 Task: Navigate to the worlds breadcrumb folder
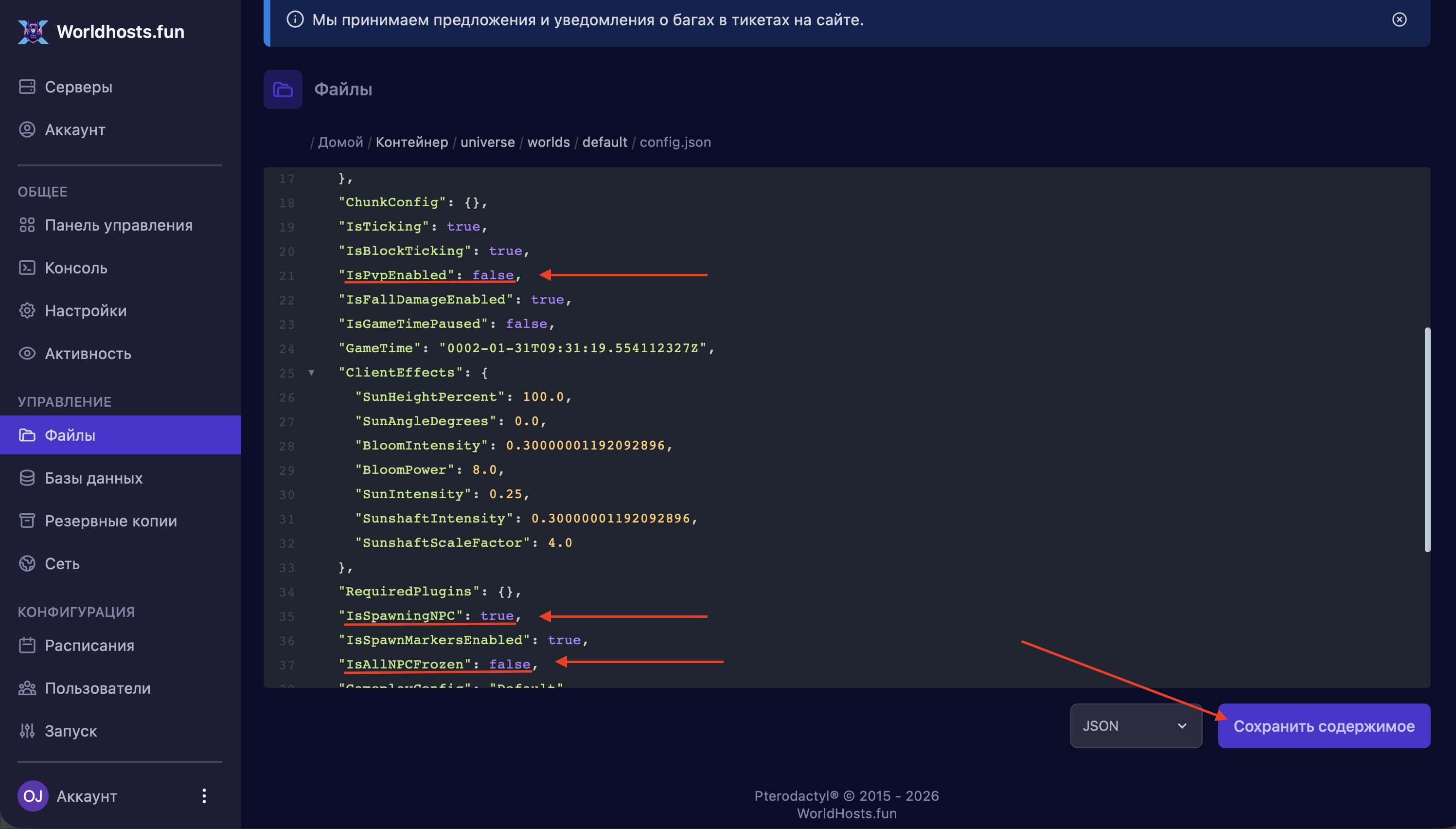pyautogui.click(x=548, y=142)
